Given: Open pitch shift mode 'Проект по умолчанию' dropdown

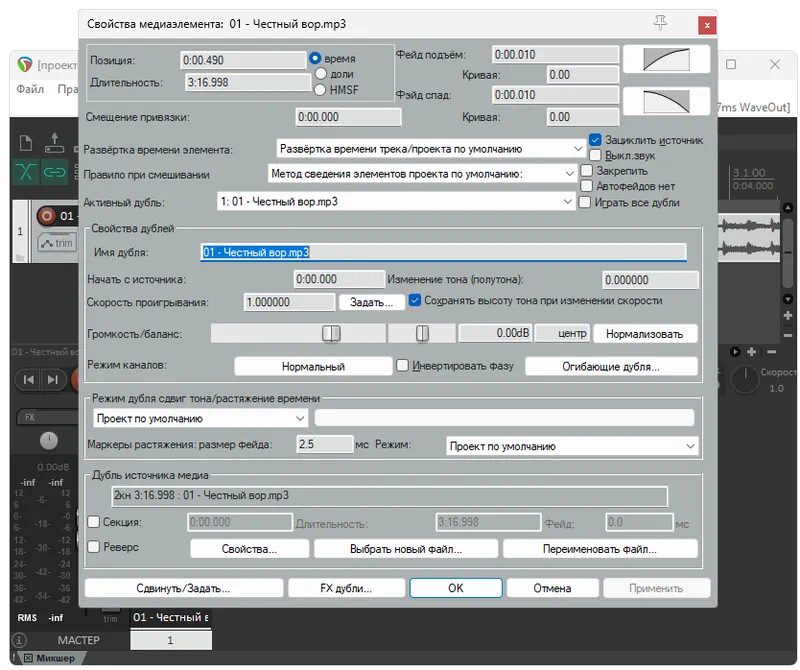Looking at the screenshot, I should pyautogui.click(x=200, y=418).
